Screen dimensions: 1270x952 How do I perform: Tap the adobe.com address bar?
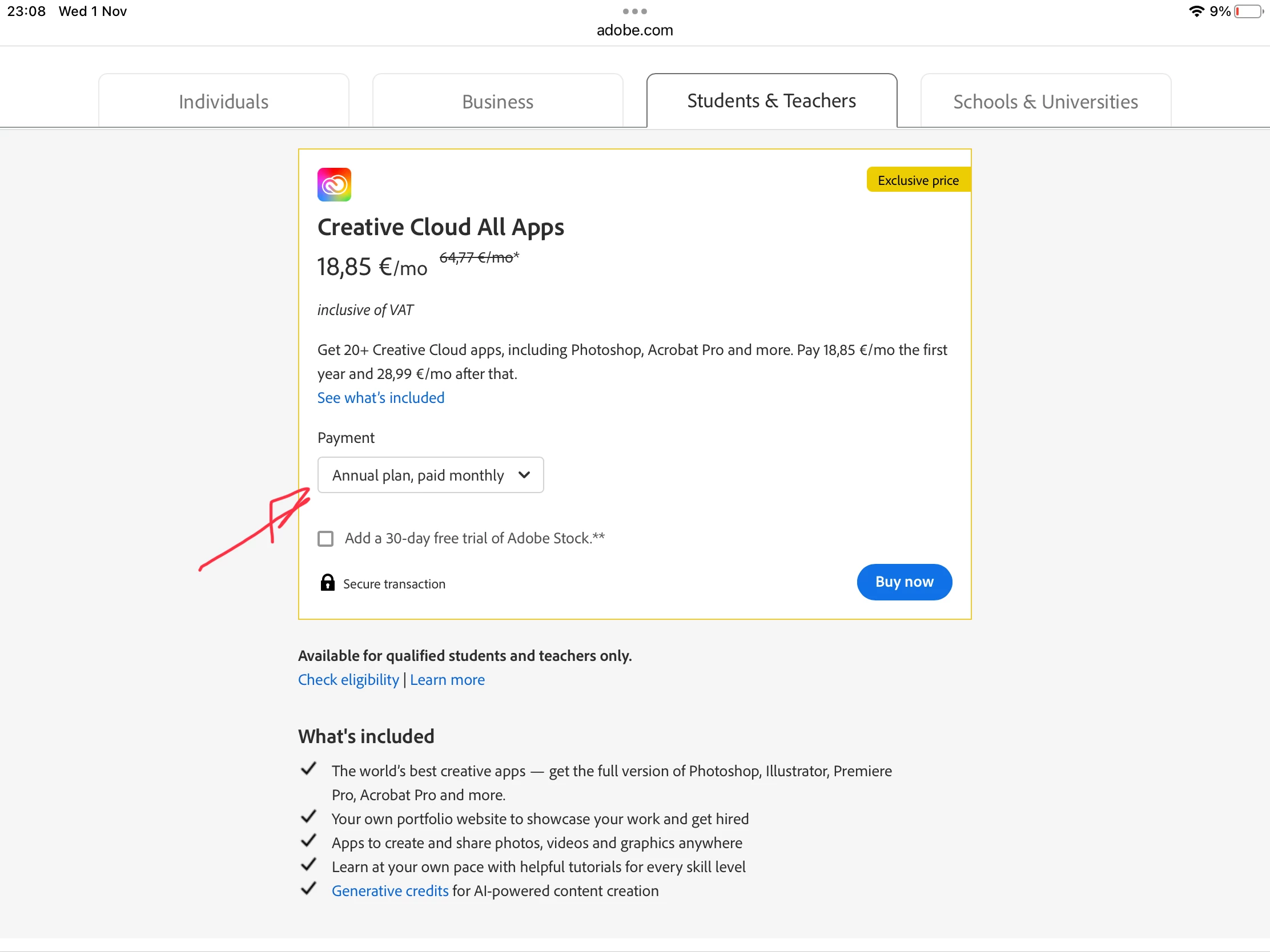pyautogui.click(x=634, y=30)
